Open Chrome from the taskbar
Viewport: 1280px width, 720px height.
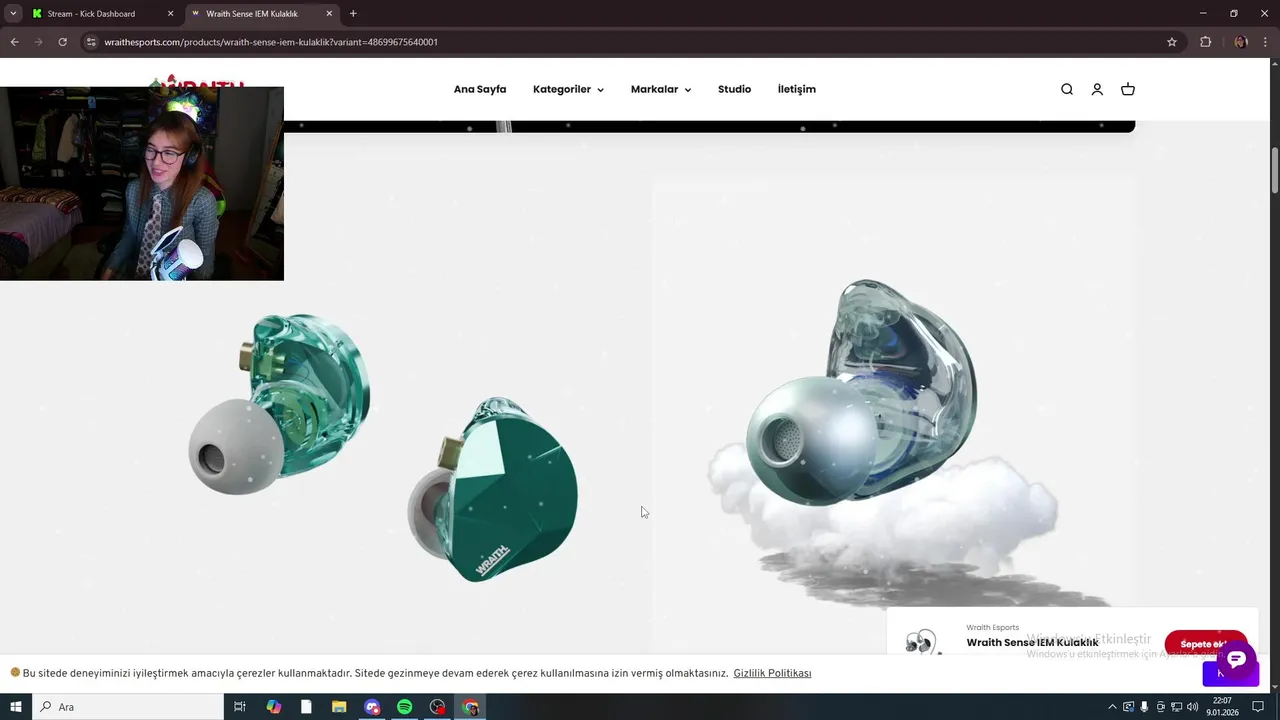tap(471, 707)
